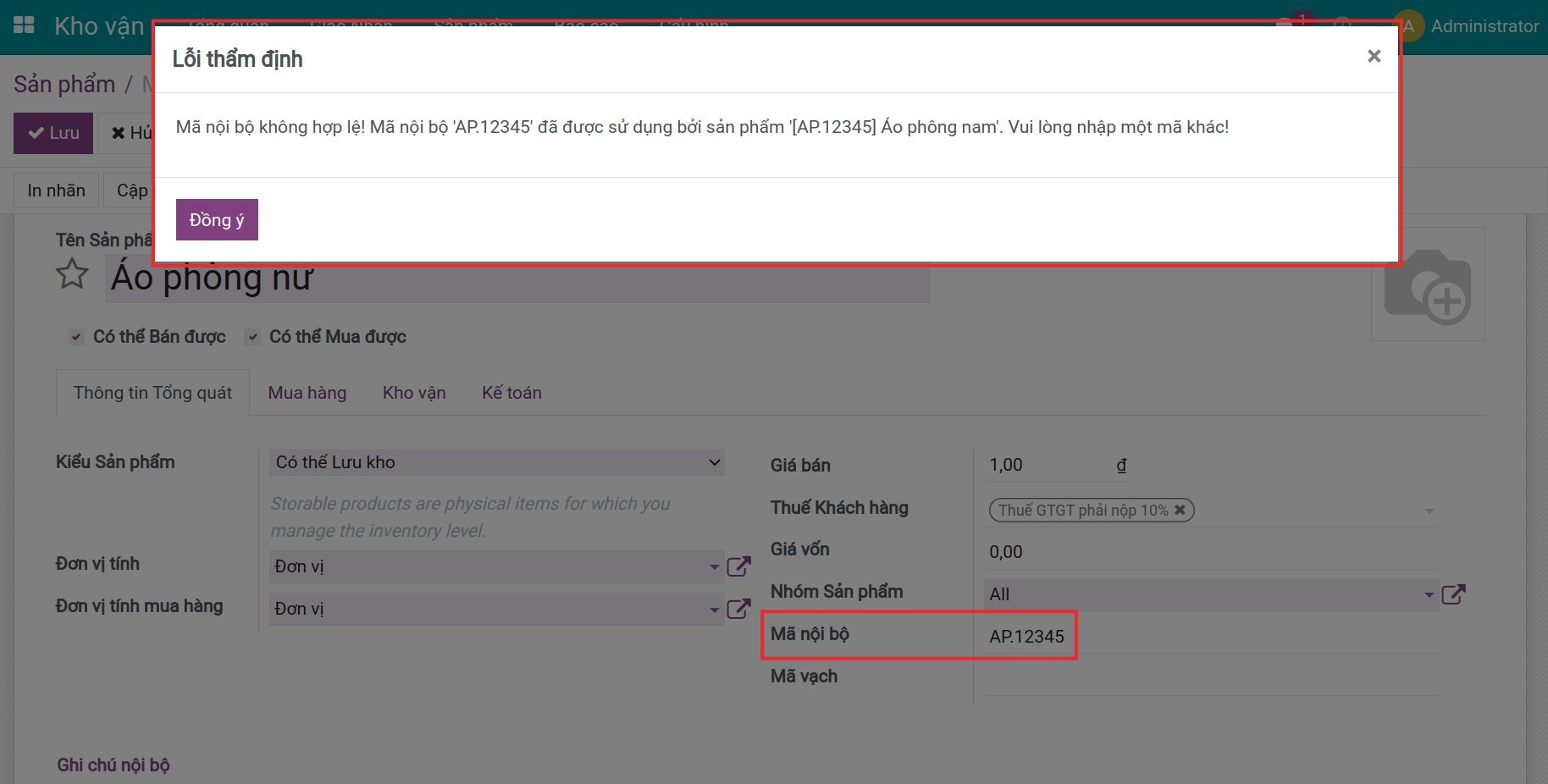Open the Đơn vị tính dropdown arrow
Viewport: 1548px width, 784px height.
coord(714,566)
